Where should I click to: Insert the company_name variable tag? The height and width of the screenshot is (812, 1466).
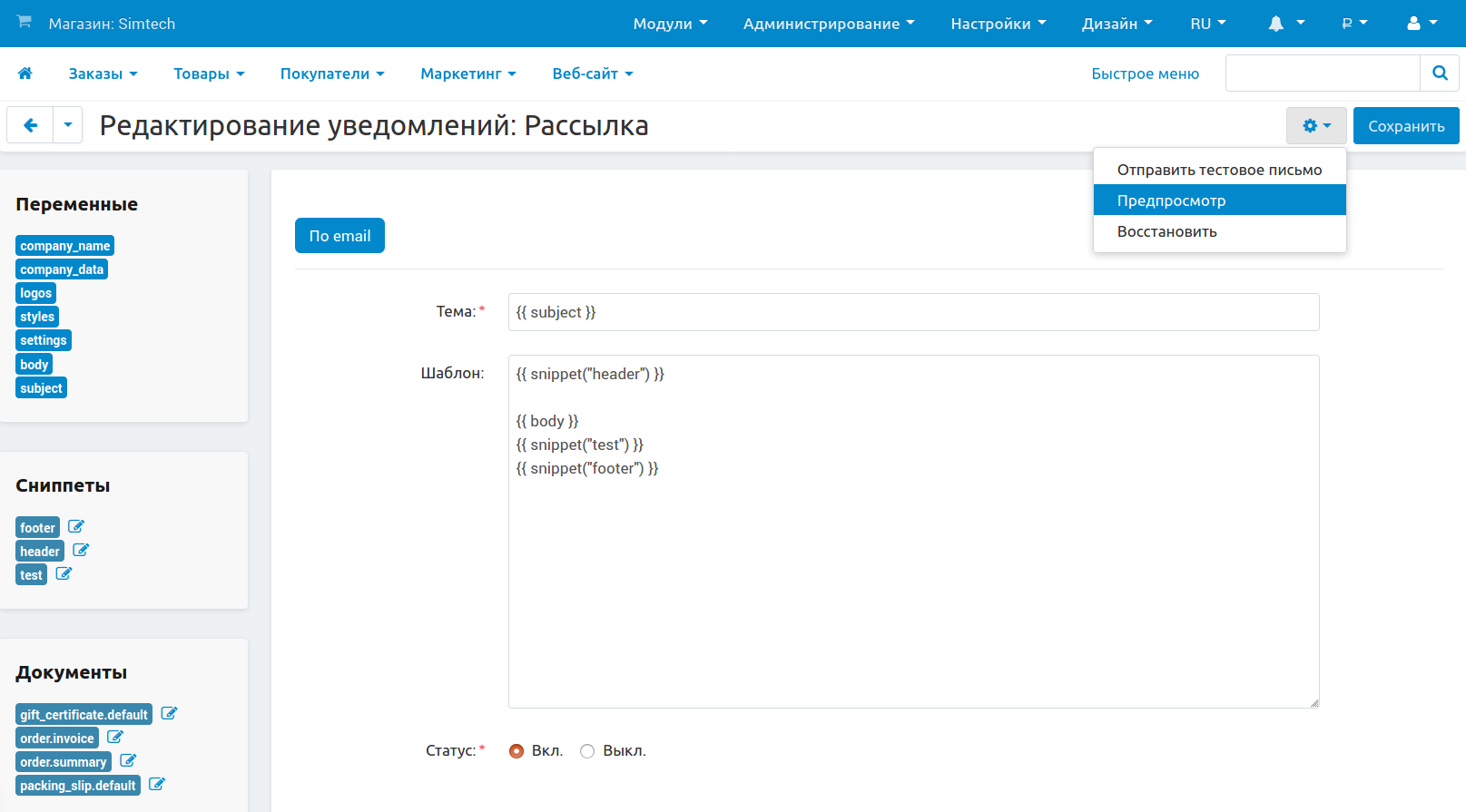click(x=65, y=246)
